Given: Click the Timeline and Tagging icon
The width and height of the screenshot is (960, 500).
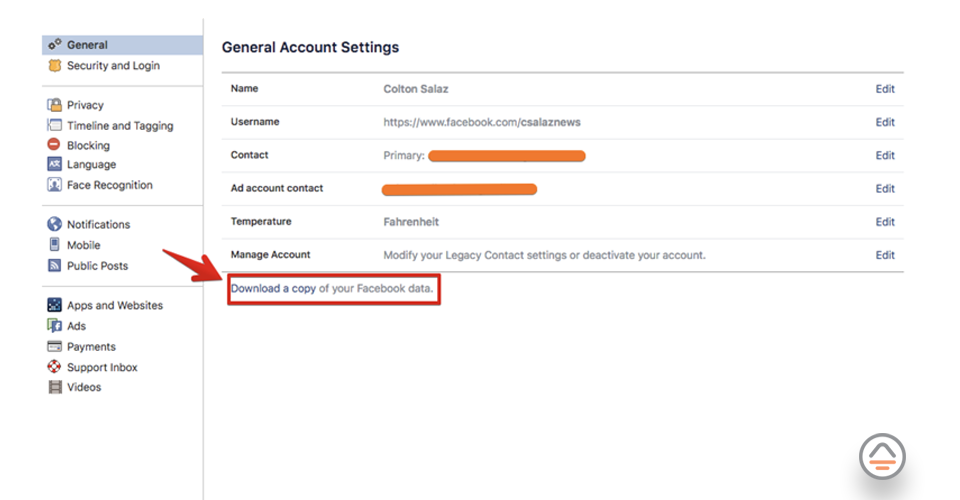Looking at the screenshot, I should [54, 125].
